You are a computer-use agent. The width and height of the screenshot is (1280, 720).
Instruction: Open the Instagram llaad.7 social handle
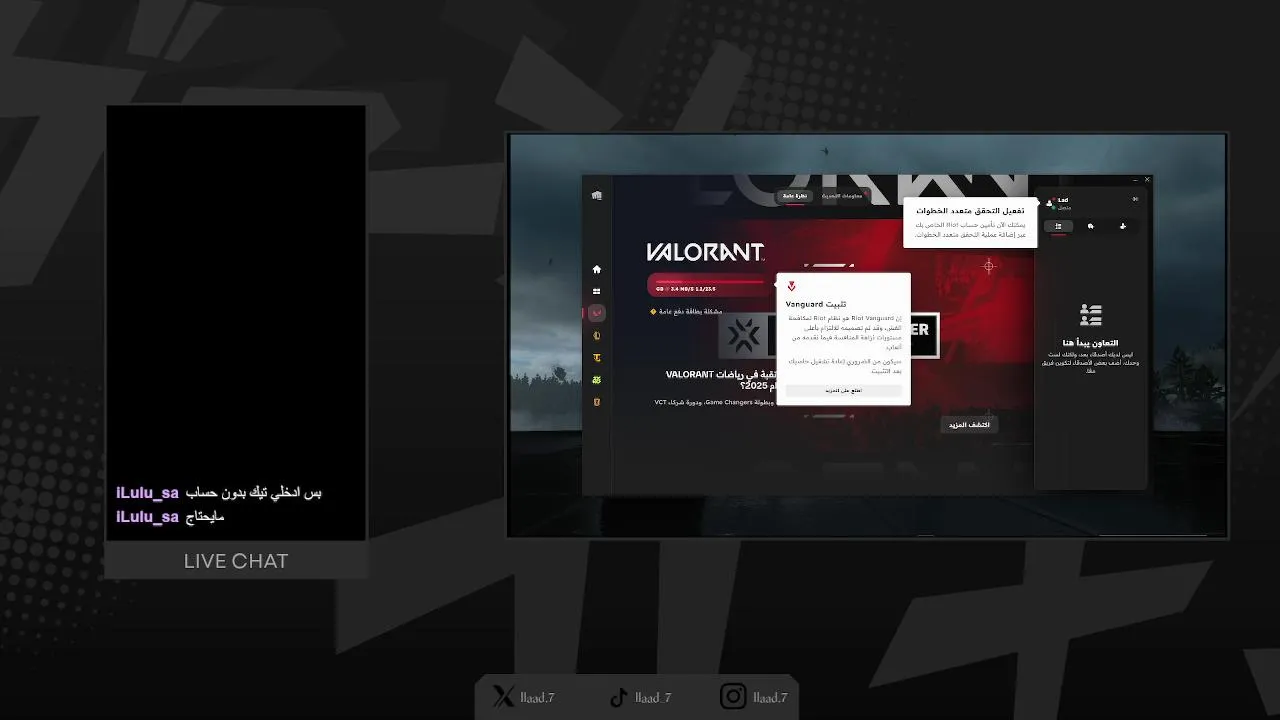click(754, 697)
